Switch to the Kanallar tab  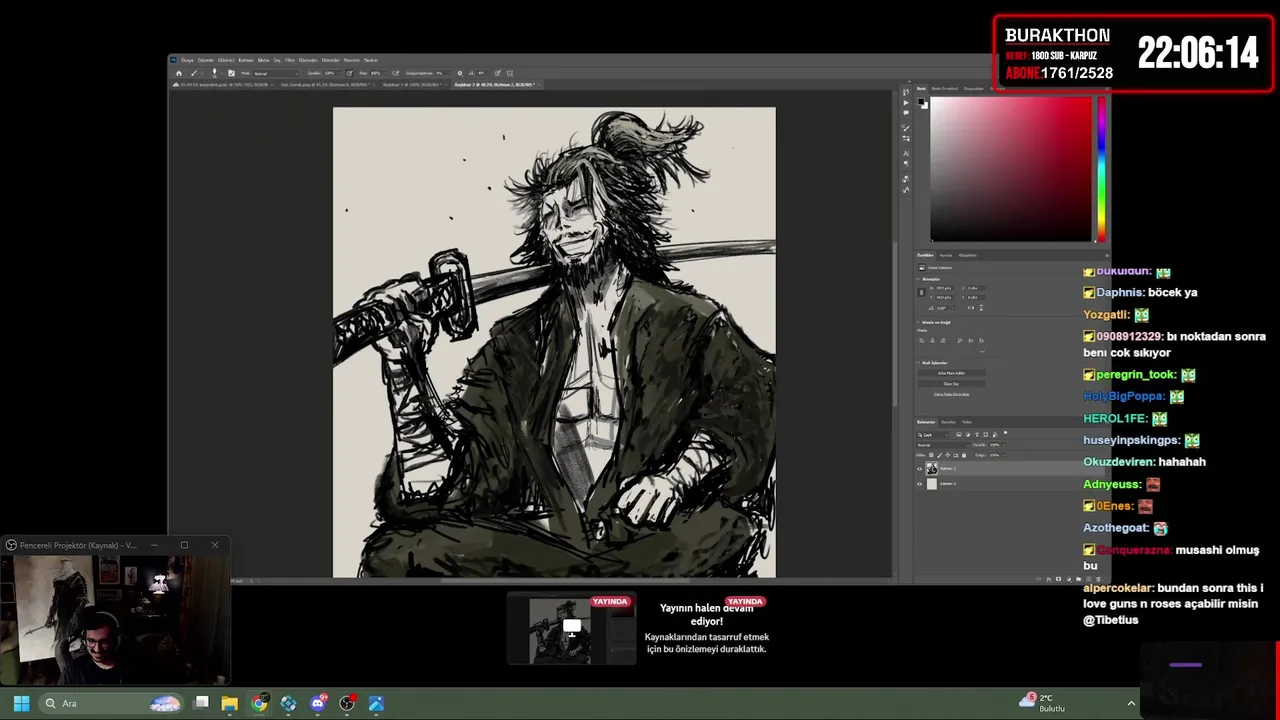(948, 422)
